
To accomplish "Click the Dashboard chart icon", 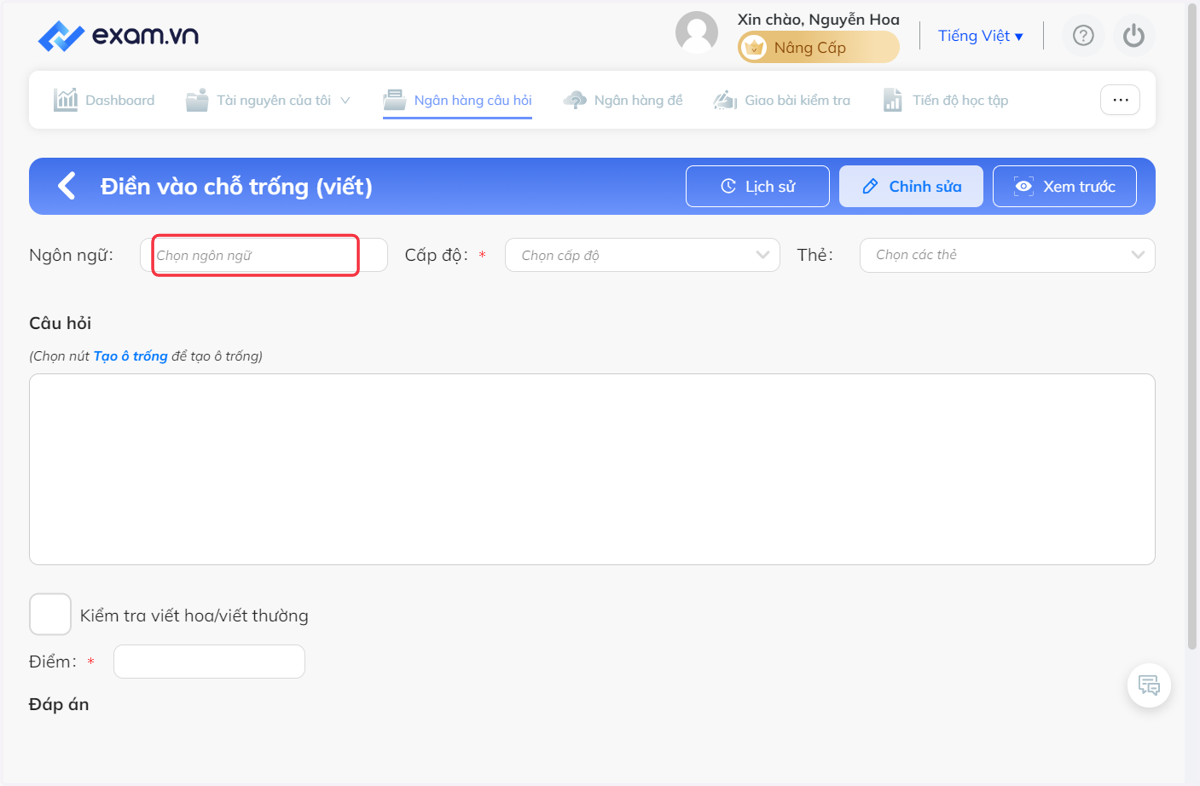I will (66, 100).
